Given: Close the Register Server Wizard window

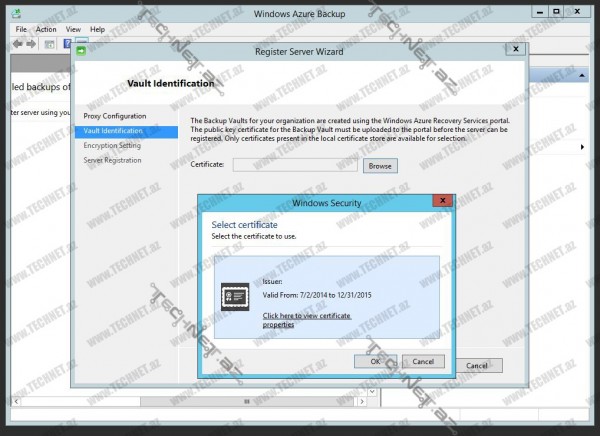Looking at the screenshot, I should [x=515, y=49].
